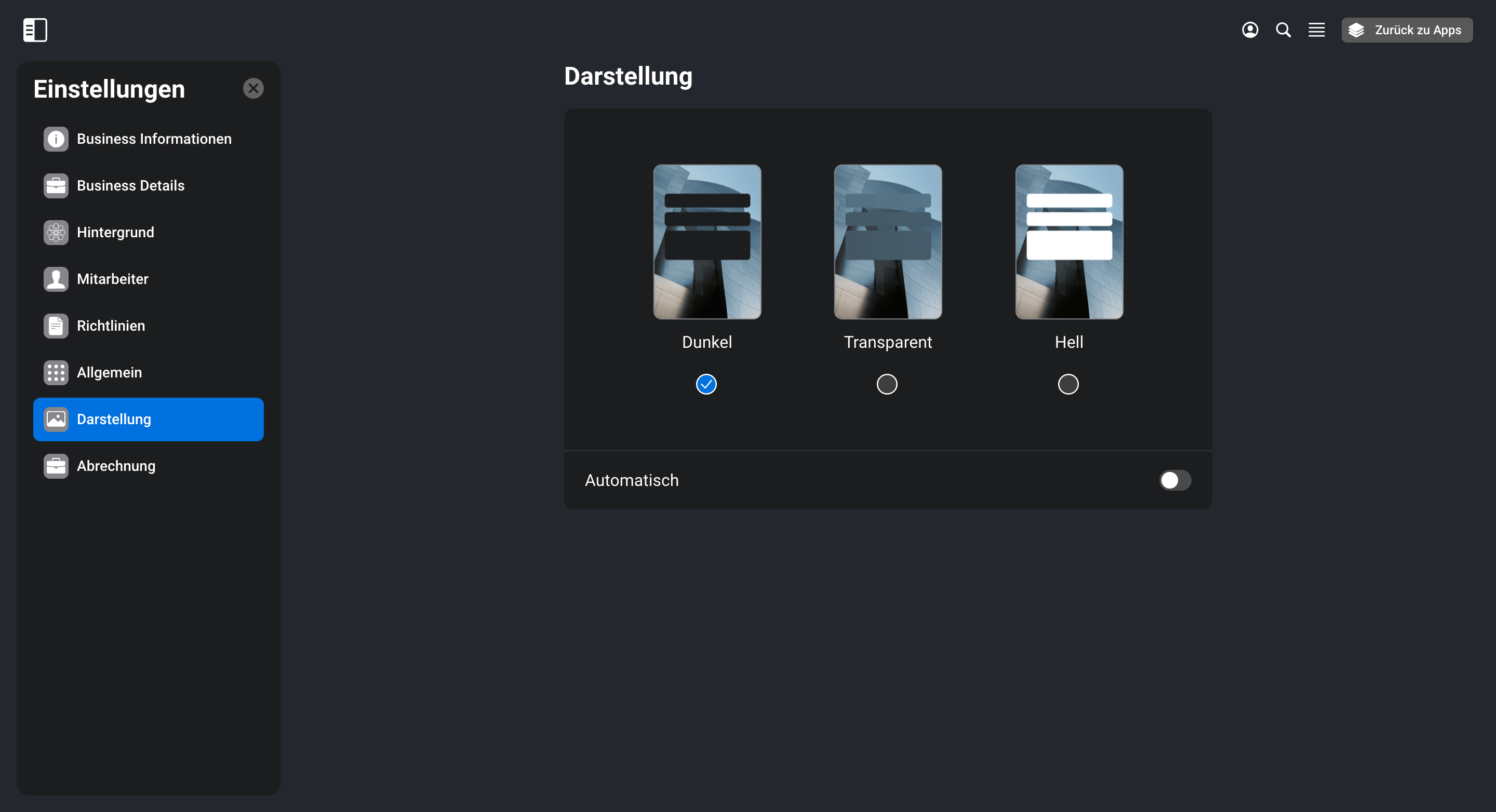The height and width of the screenshot is (812, 1496).
Task: Click the Transparent label text
Action: (x=888, y=343)
